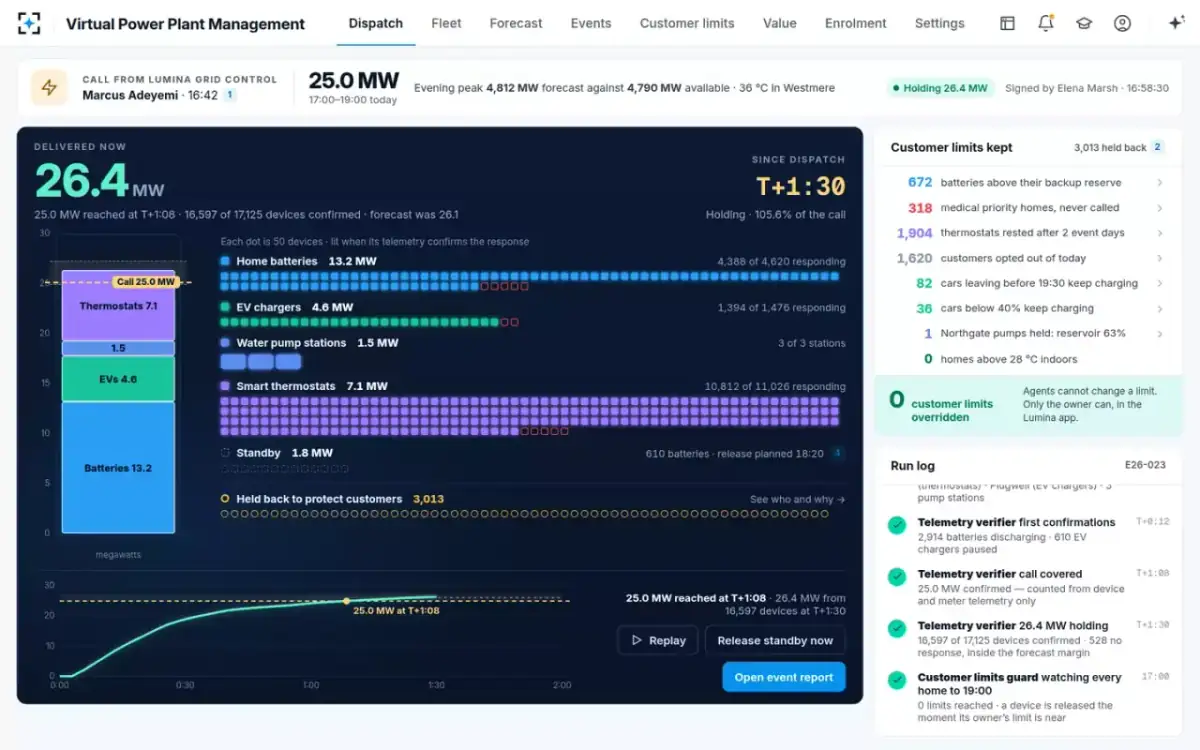Click 1,394 of 1,476 responding text
This screenshot has height=750, width=1200.
point(781,307)
